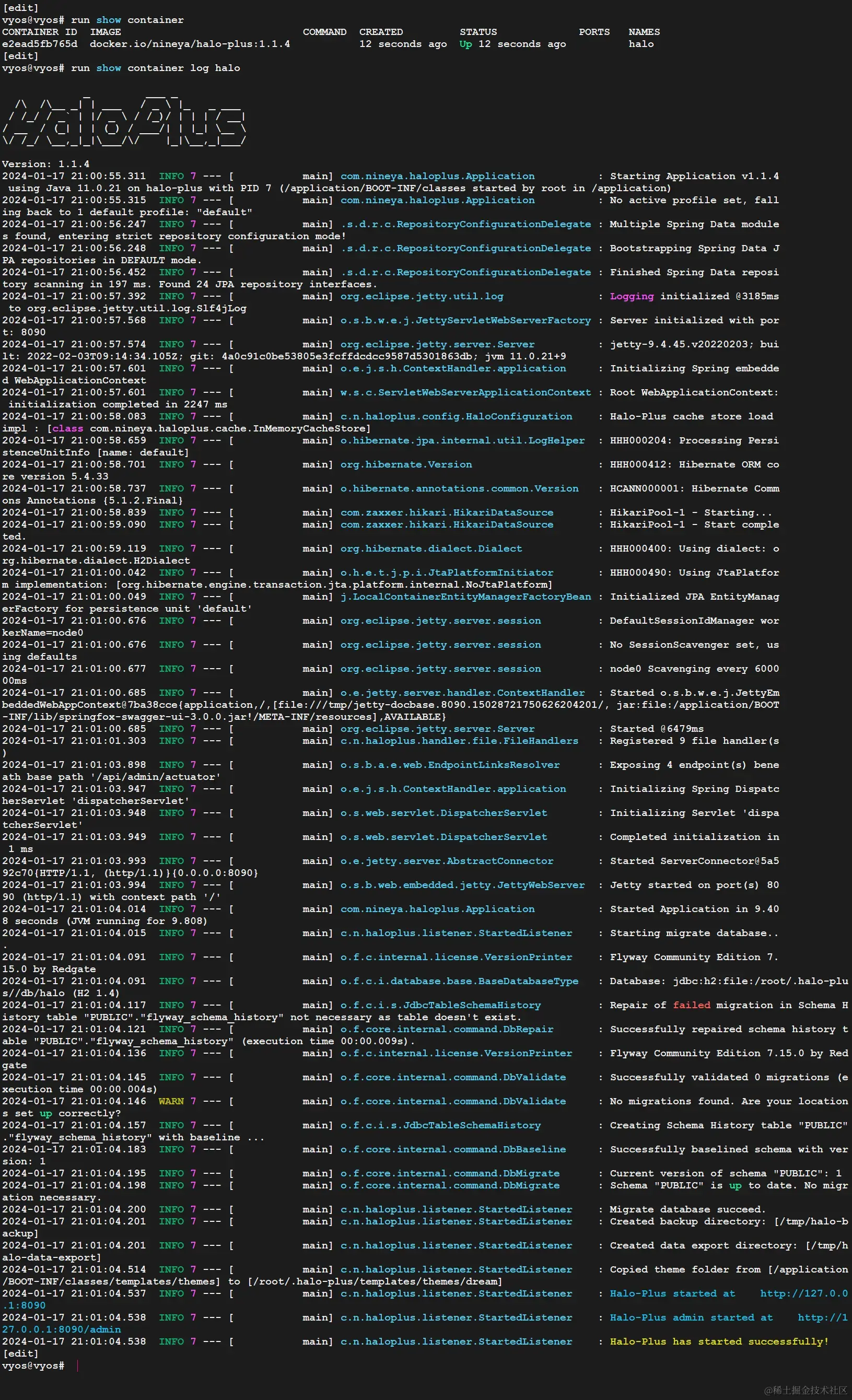Click the container name 'halo' in NAMES column
Image resolution: width=852 pixels, height=1400 pixels.
pos(641,44)
